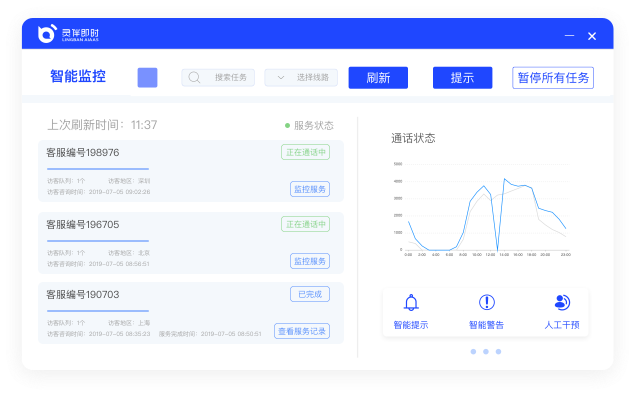
Task: Select the last carousel pagination dot
Action: [499, 351]
